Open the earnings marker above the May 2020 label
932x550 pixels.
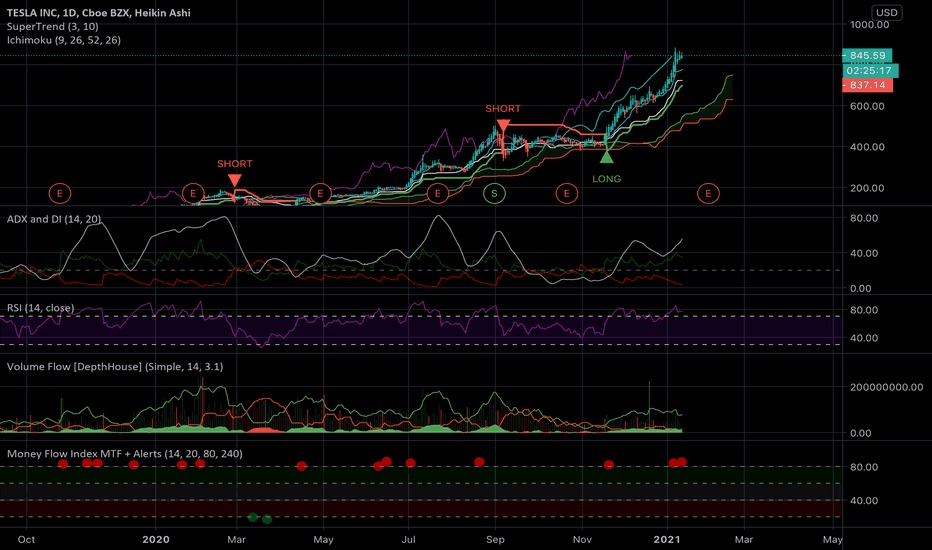click(320, 193)
